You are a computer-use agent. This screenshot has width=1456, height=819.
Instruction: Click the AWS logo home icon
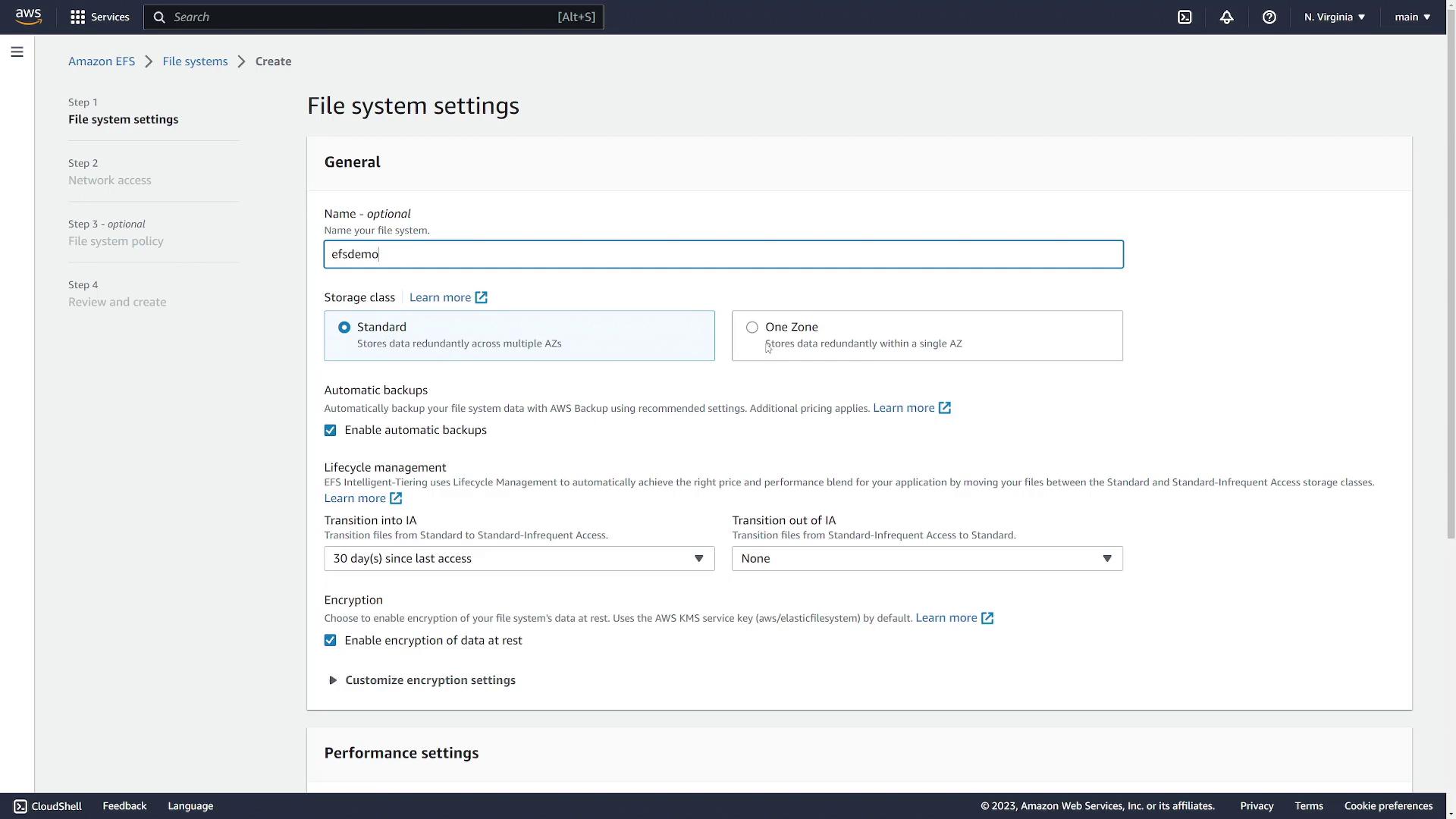(26, 17)
